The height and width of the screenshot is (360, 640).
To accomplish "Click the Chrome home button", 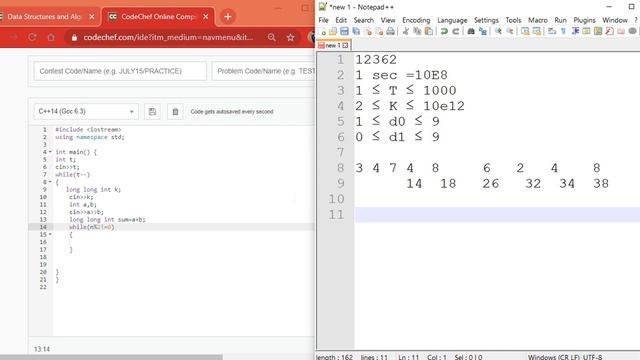I will [x=51, y=38].
